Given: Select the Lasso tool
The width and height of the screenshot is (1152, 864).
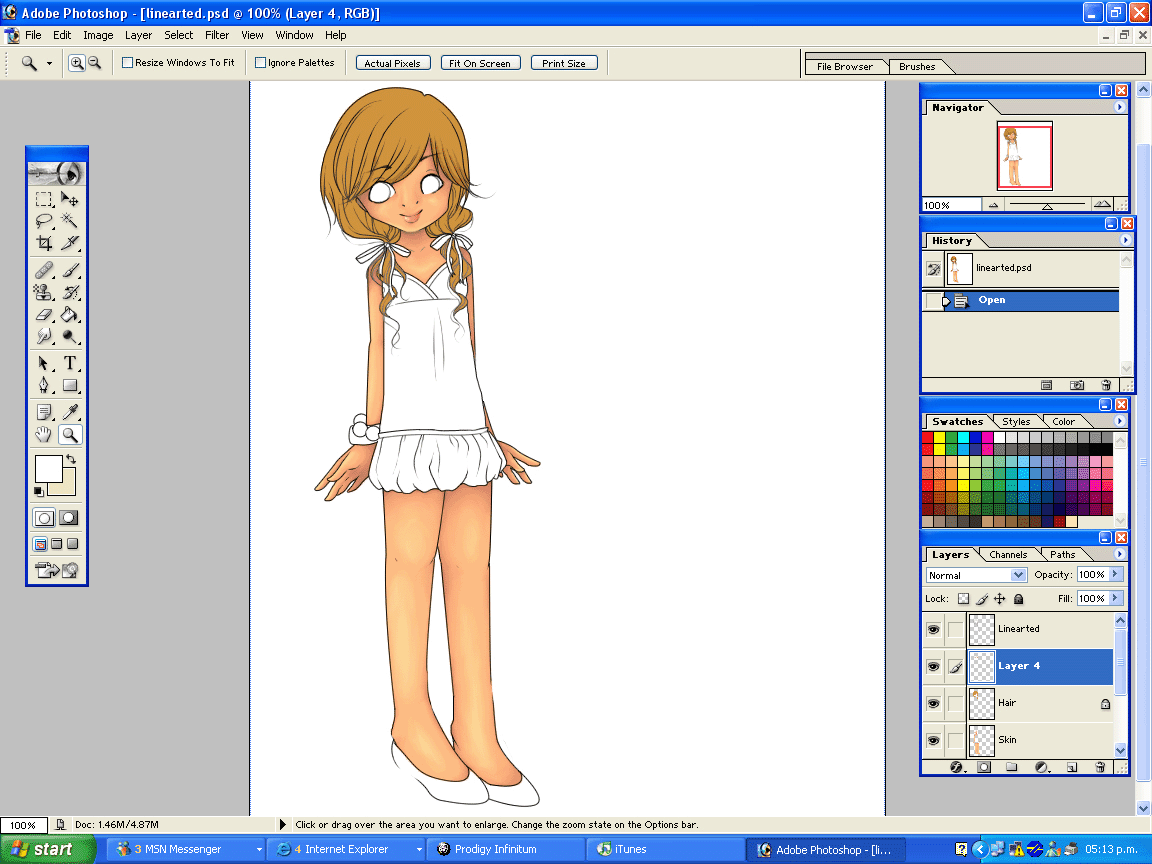Looking at the screenshot, I should tap(44, 221).
